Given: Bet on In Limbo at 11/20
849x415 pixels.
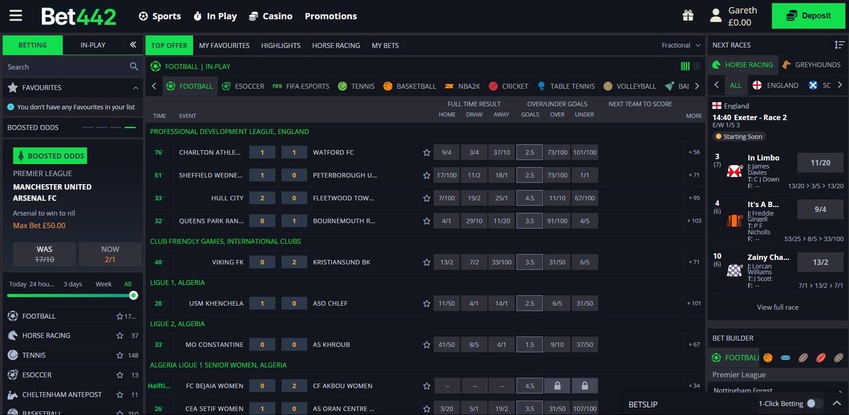Looking at the screenshot, I should pos(820,163).
